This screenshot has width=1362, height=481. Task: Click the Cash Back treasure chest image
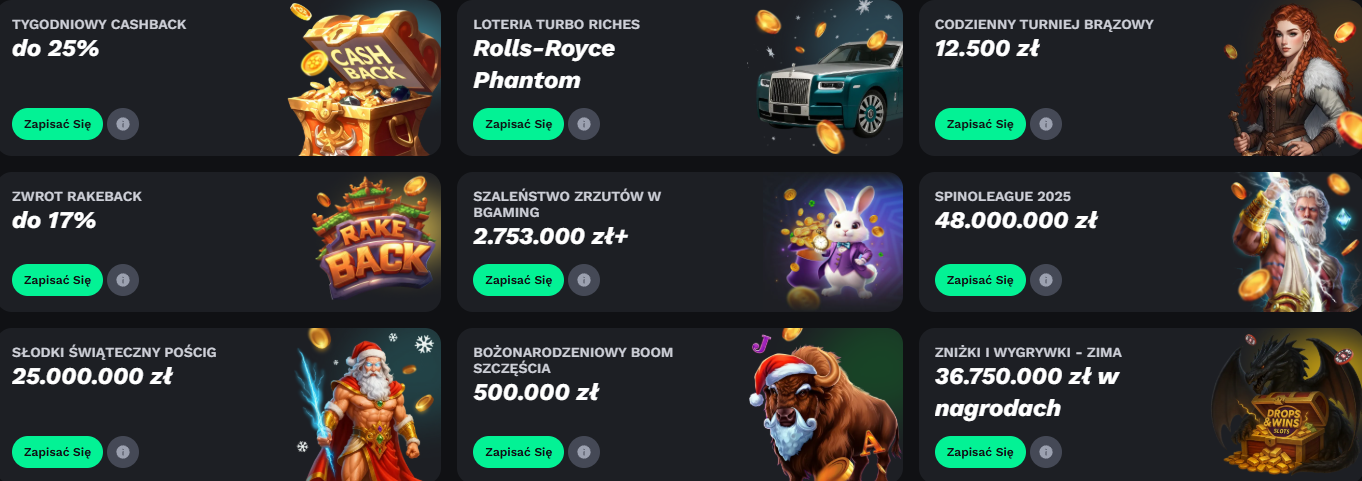(364, 78)
